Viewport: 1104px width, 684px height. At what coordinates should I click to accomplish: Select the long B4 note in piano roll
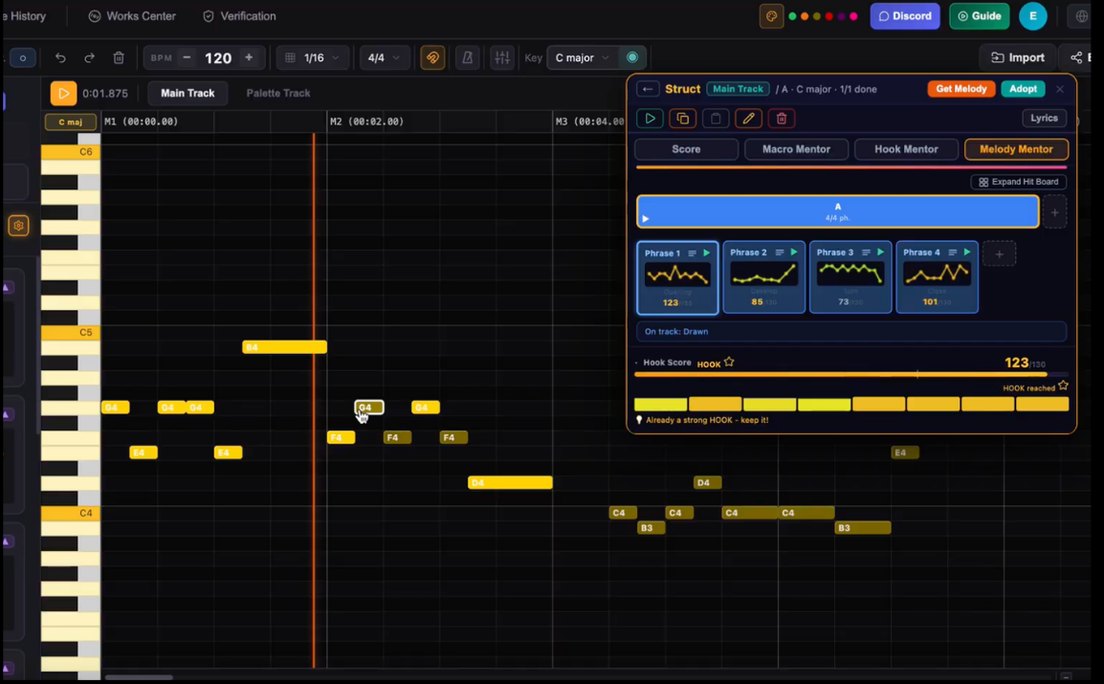[x=284, y=347]
